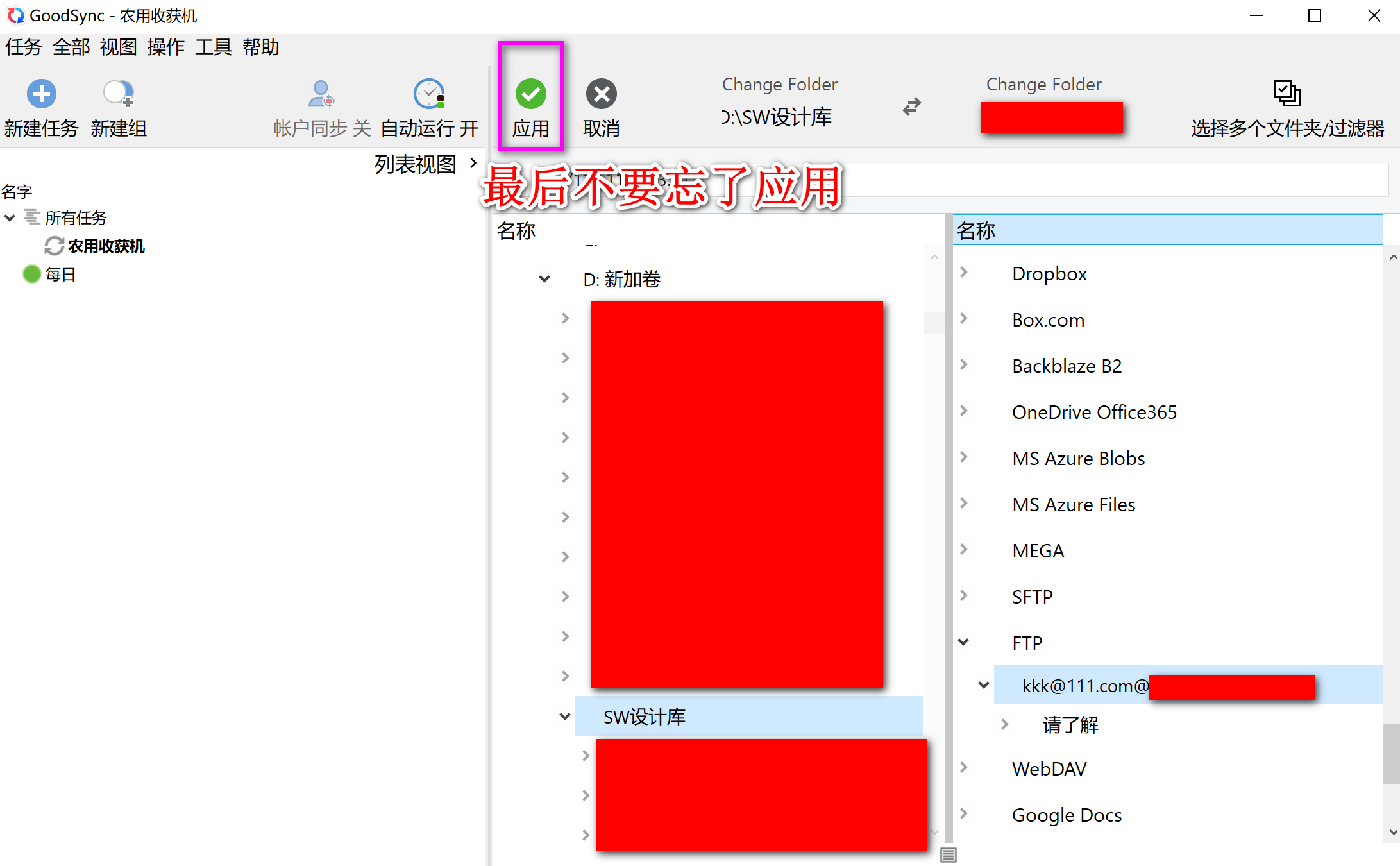Expand the MEGA node
1400x866 pixels.
(x=964, y=550)
